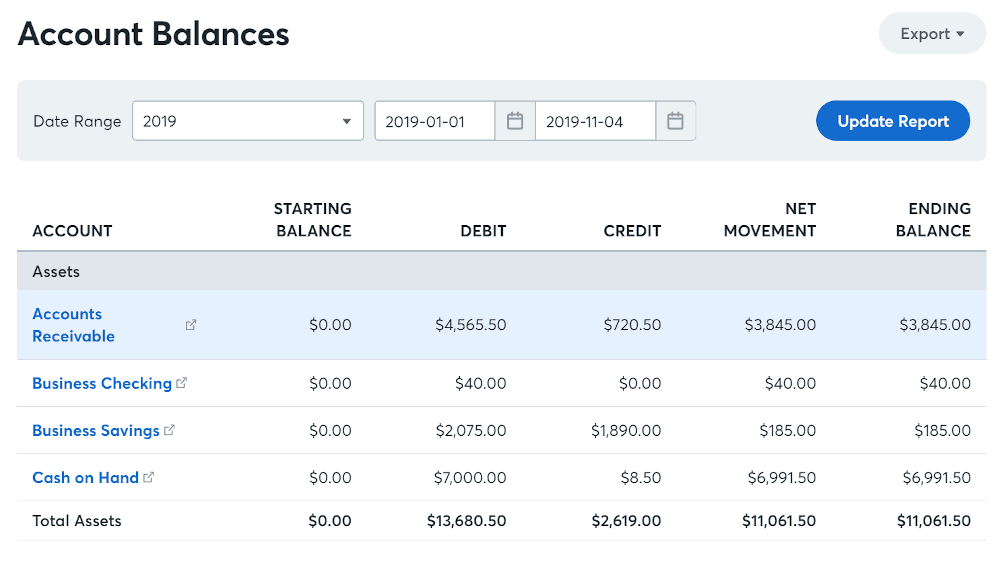Click the Starting Balance column header

312,220
